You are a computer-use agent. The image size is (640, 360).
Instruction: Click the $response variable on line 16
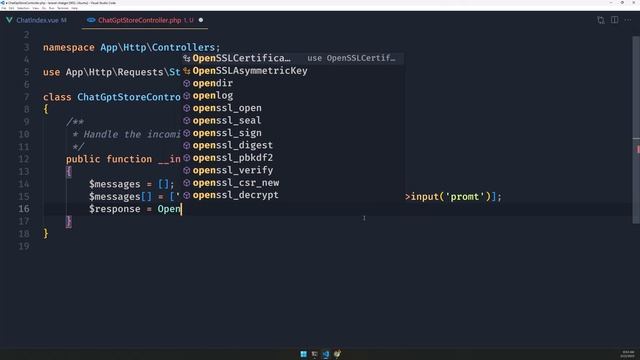[115, 209]
